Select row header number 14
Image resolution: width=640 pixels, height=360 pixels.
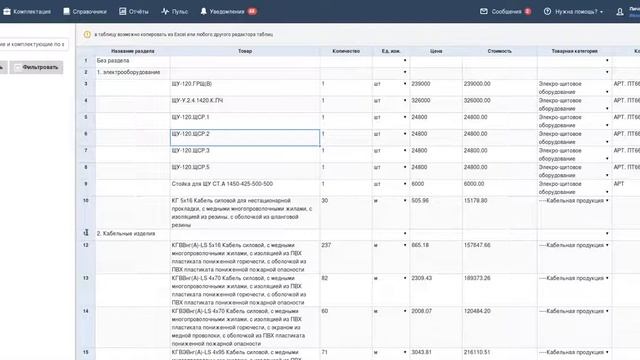point(86,327)
